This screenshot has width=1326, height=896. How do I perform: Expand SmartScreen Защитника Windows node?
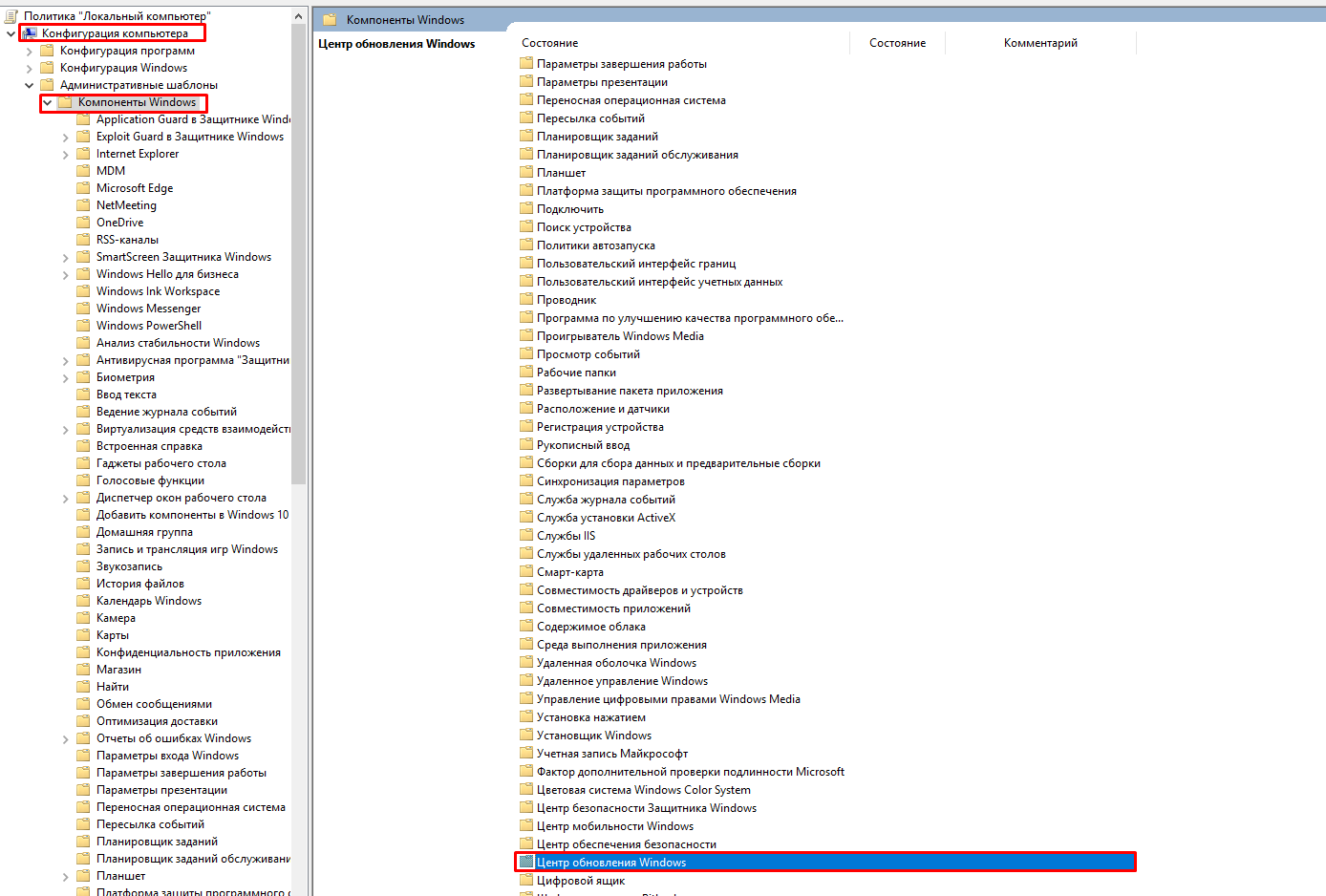65,258
